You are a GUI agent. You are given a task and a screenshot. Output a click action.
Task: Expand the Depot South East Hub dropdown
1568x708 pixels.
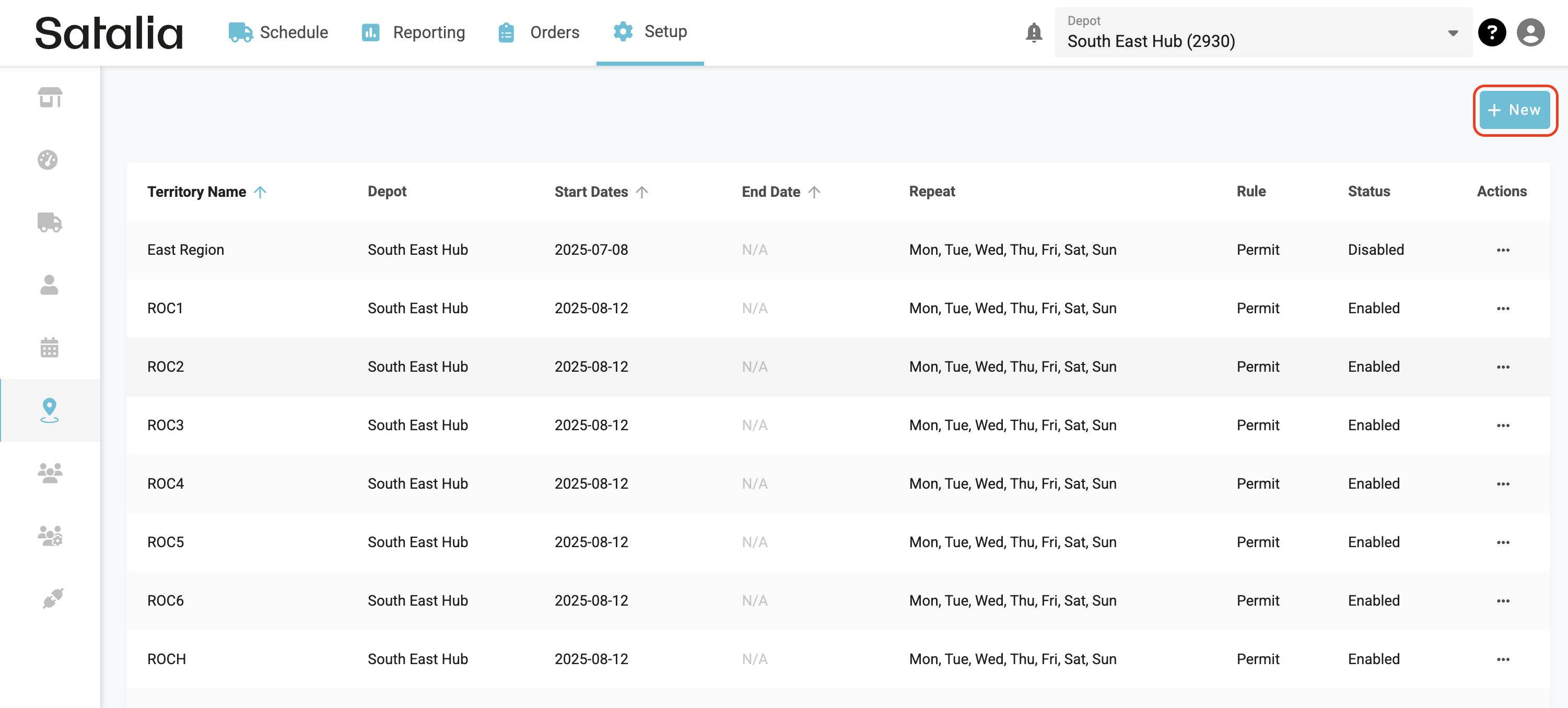tap(1263, 33)
